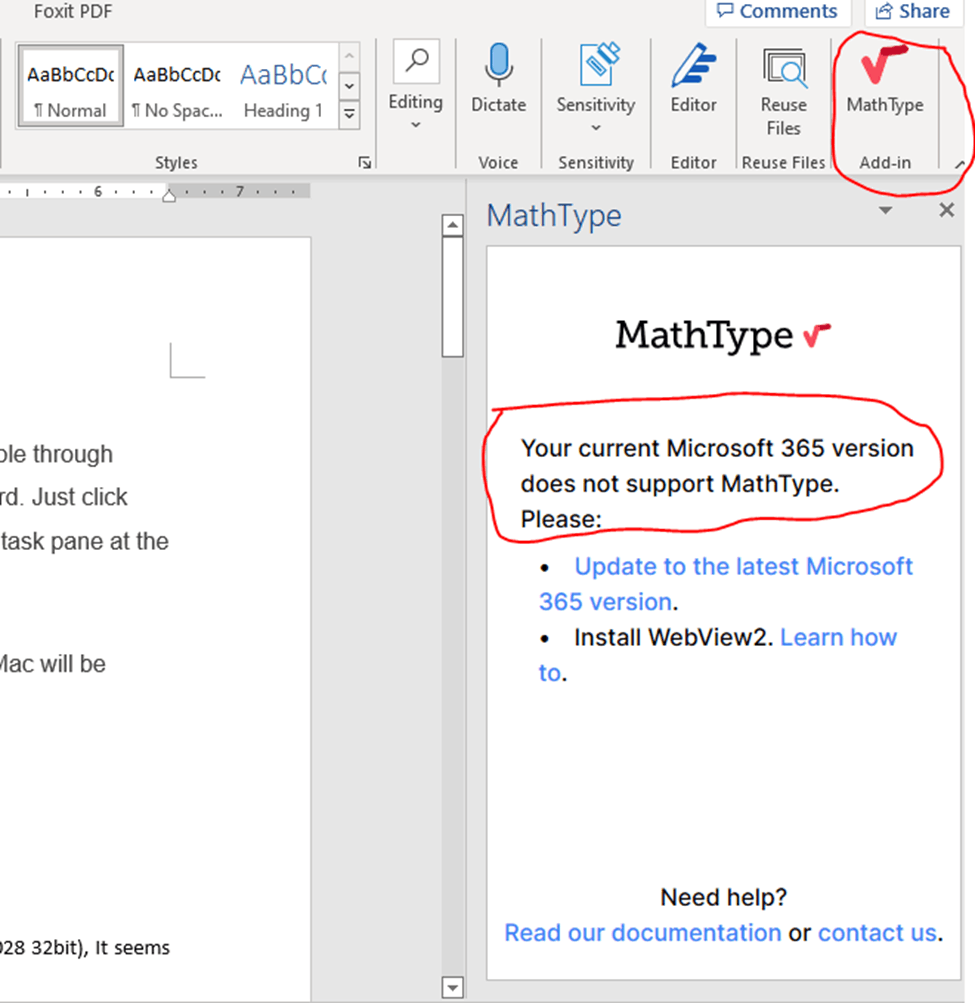The width and height of the screenshot is (975, 1003).
Task: Click the 'Install WebView2.' text
Action: (x=674, y=637)
